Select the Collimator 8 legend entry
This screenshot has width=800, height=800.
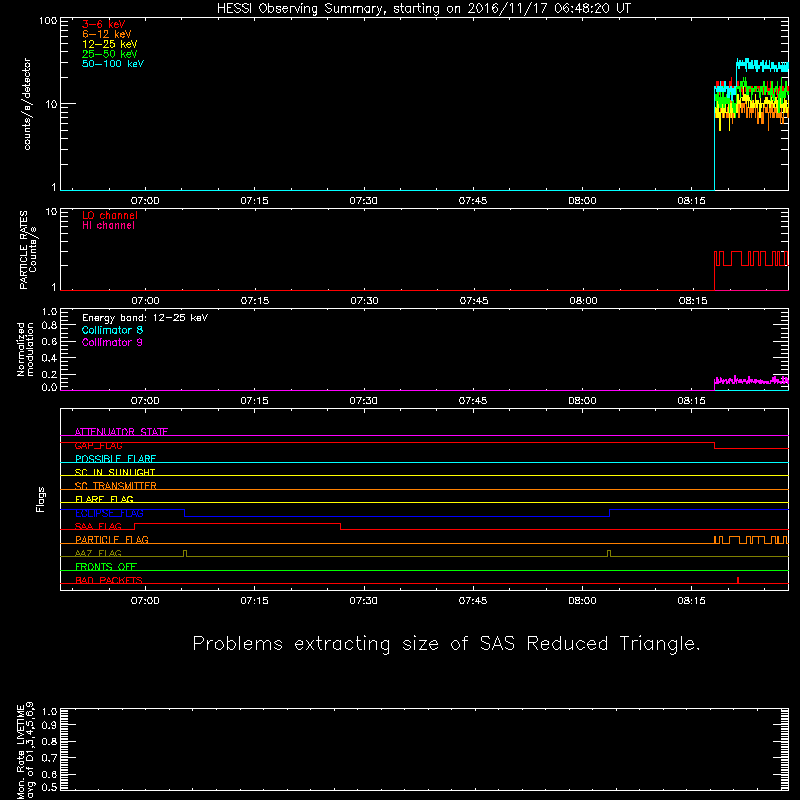[x=112, y=330]
